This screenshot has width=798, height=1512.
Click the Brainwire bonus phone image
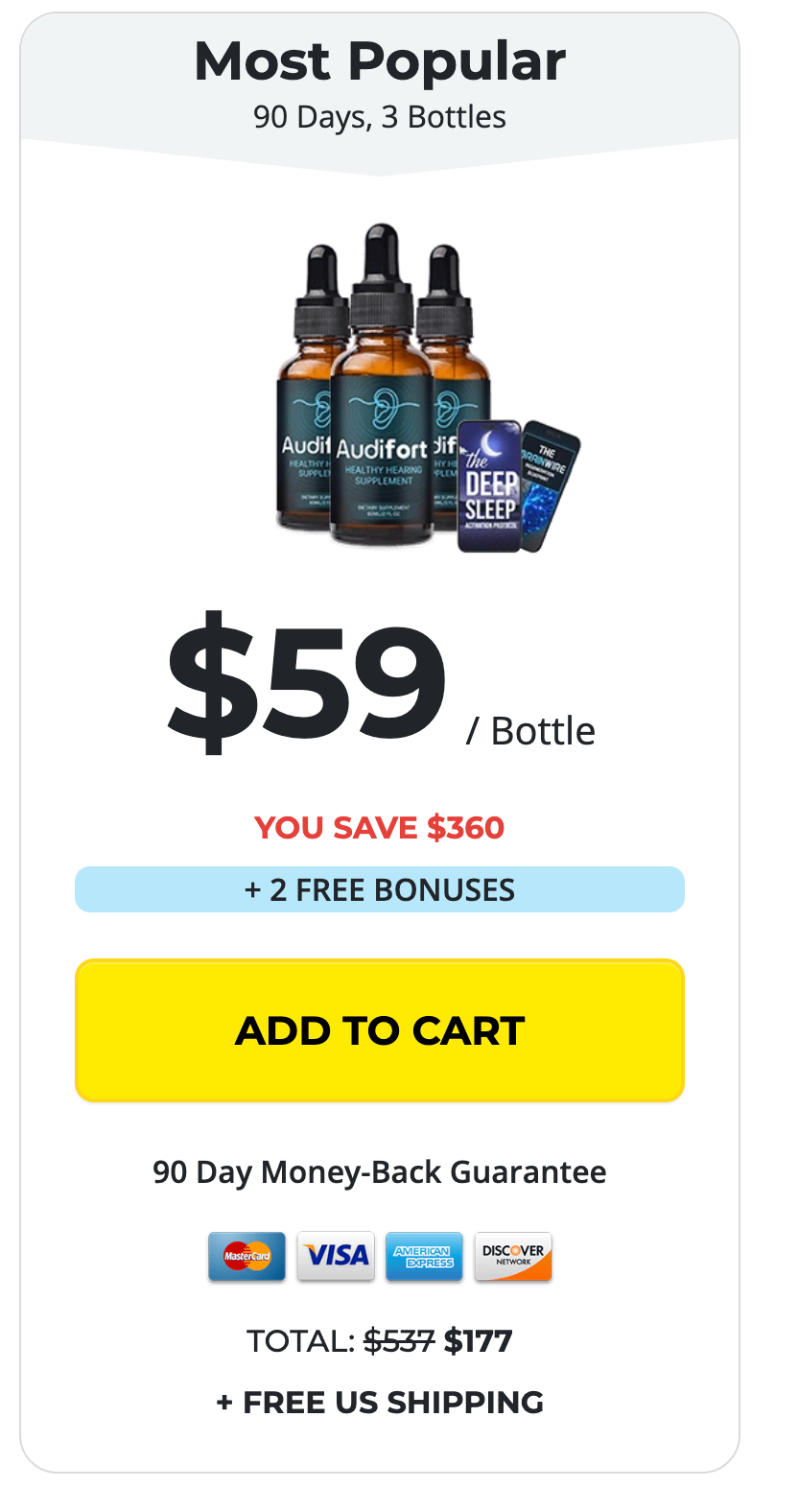point(551,484)
